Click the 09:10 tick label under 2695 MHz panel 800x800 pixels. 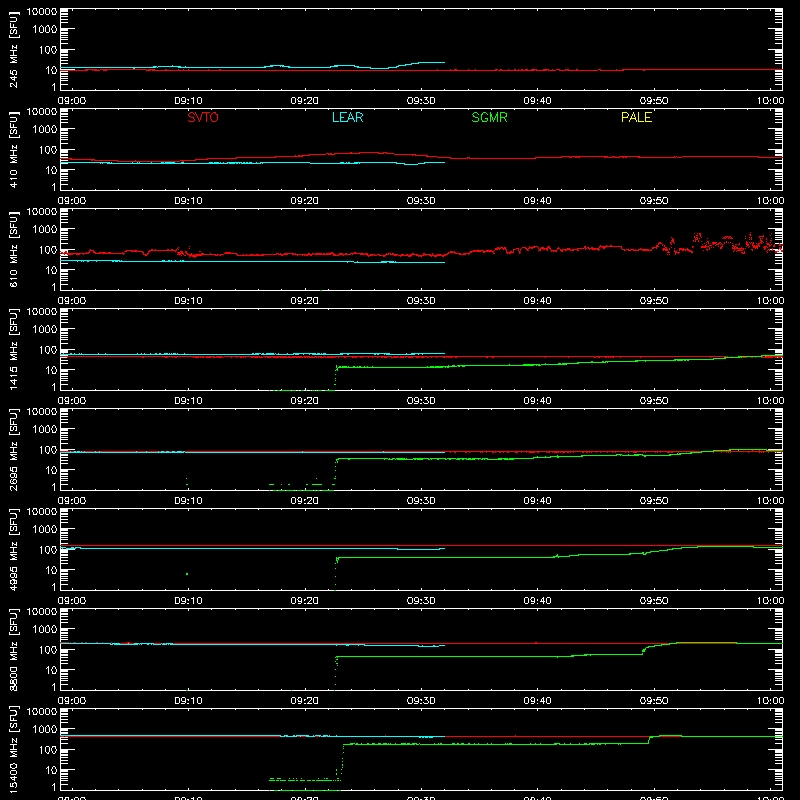(x=188, y=501)
